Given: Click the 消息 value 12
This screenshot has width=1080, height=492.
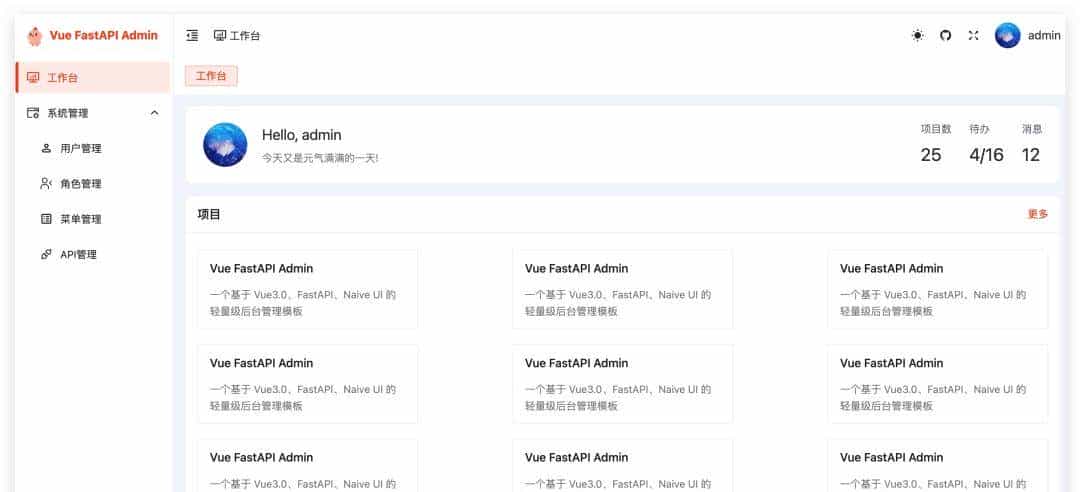Looking at the screenshot, I should coord(1030,155).
